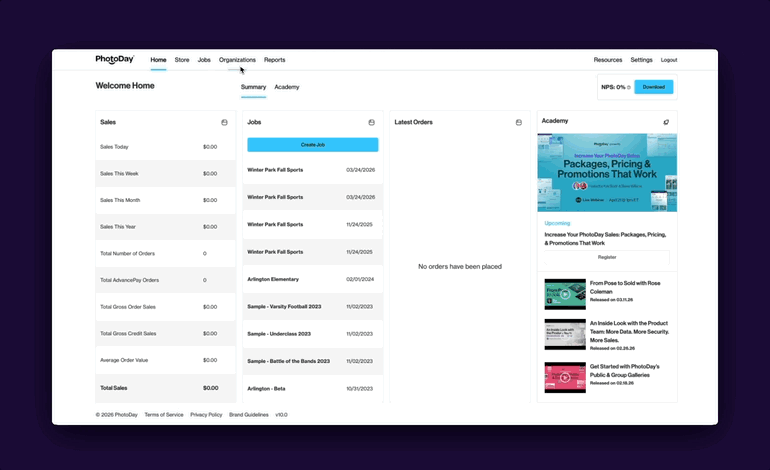This screenshot has height=470, width=770.
Task: Click the 10/31/2023 job date
Action: (x=359, y=388)
